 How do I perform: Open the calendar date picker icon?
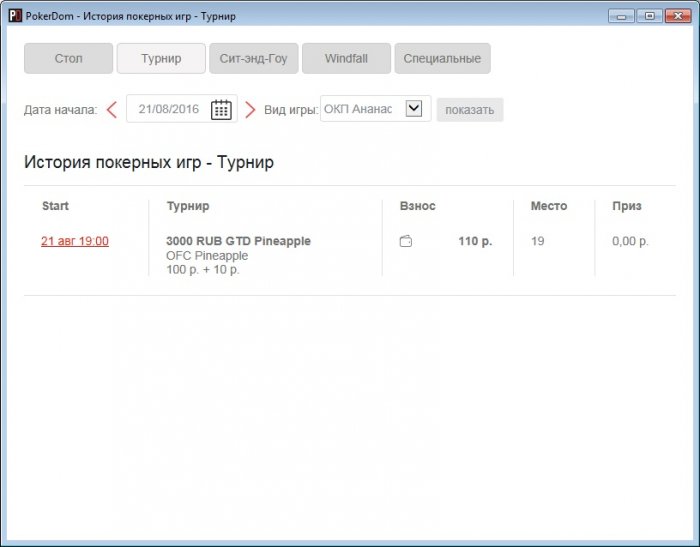(x=221, y=109)
